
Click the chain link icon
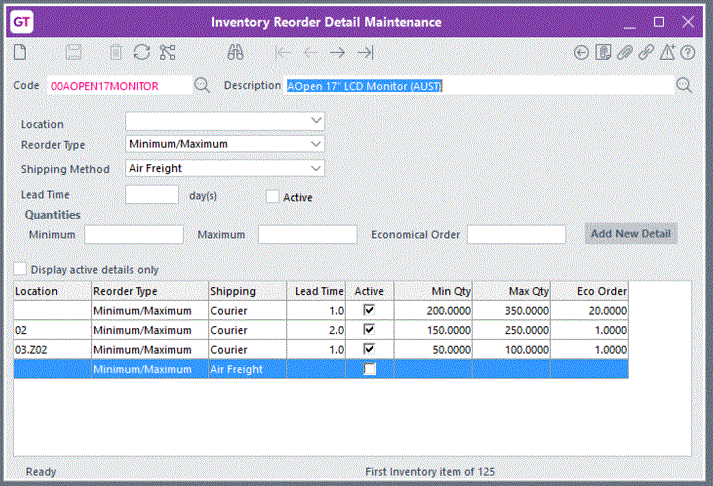click(x=646, y=53)
